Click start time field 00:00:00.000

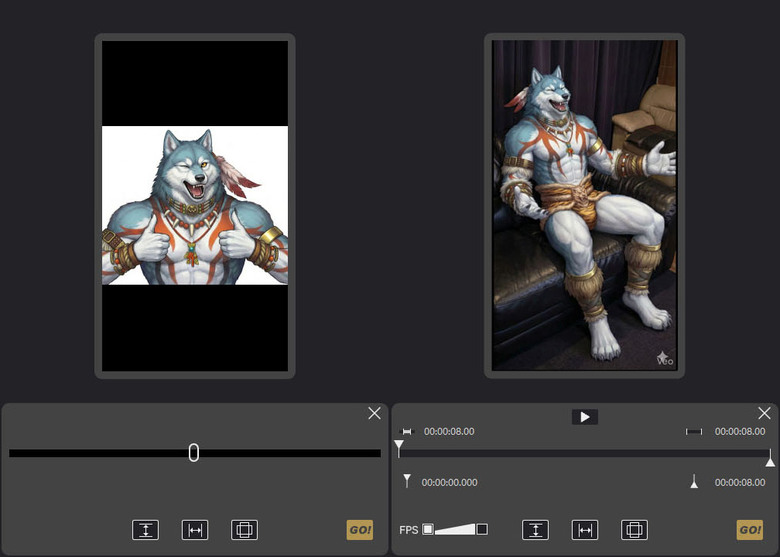pos(449,482)
